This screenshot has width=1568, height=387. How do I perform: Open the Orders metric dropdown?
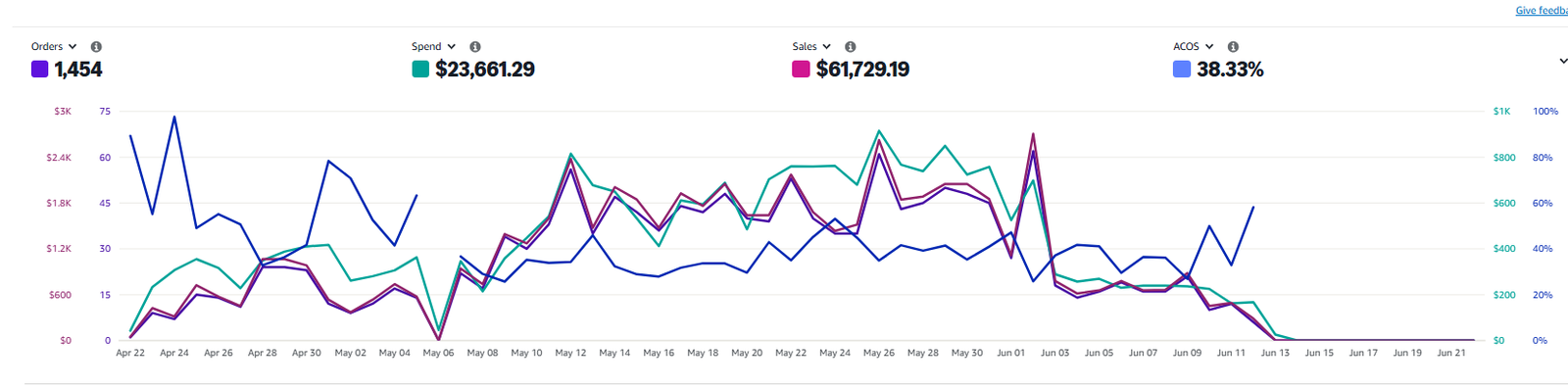pyautogui.click(x=54, y=47)
